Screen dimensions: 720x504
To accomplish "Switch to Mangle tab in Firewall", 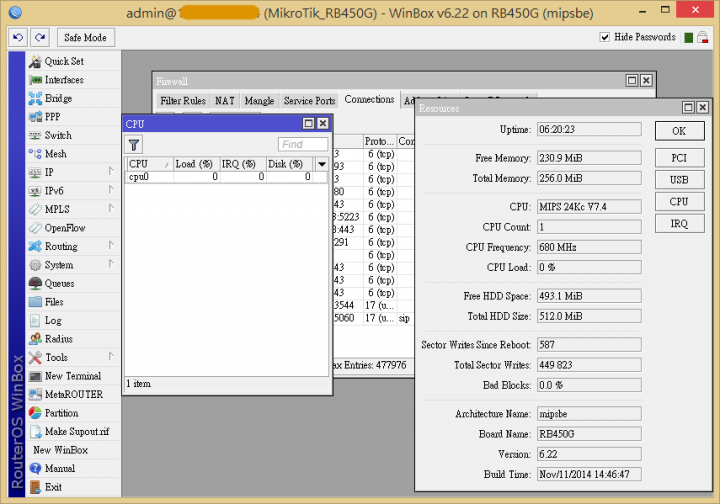I will coord(259,101).
